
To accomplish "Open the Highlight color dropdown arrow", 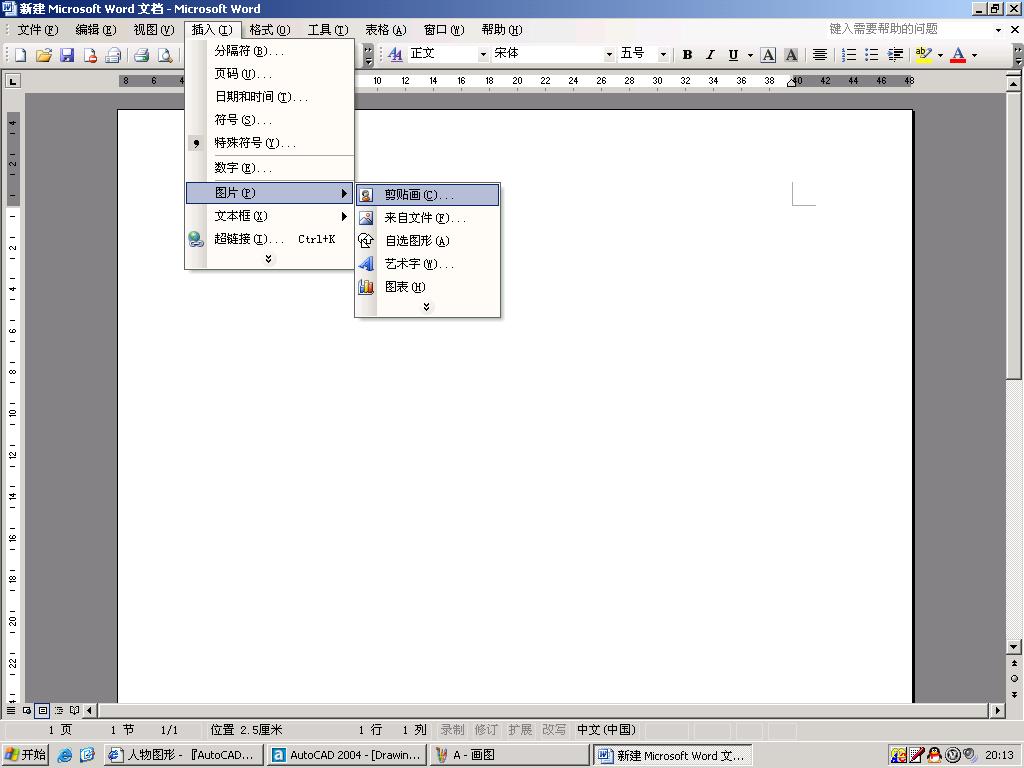I will 940,56.
